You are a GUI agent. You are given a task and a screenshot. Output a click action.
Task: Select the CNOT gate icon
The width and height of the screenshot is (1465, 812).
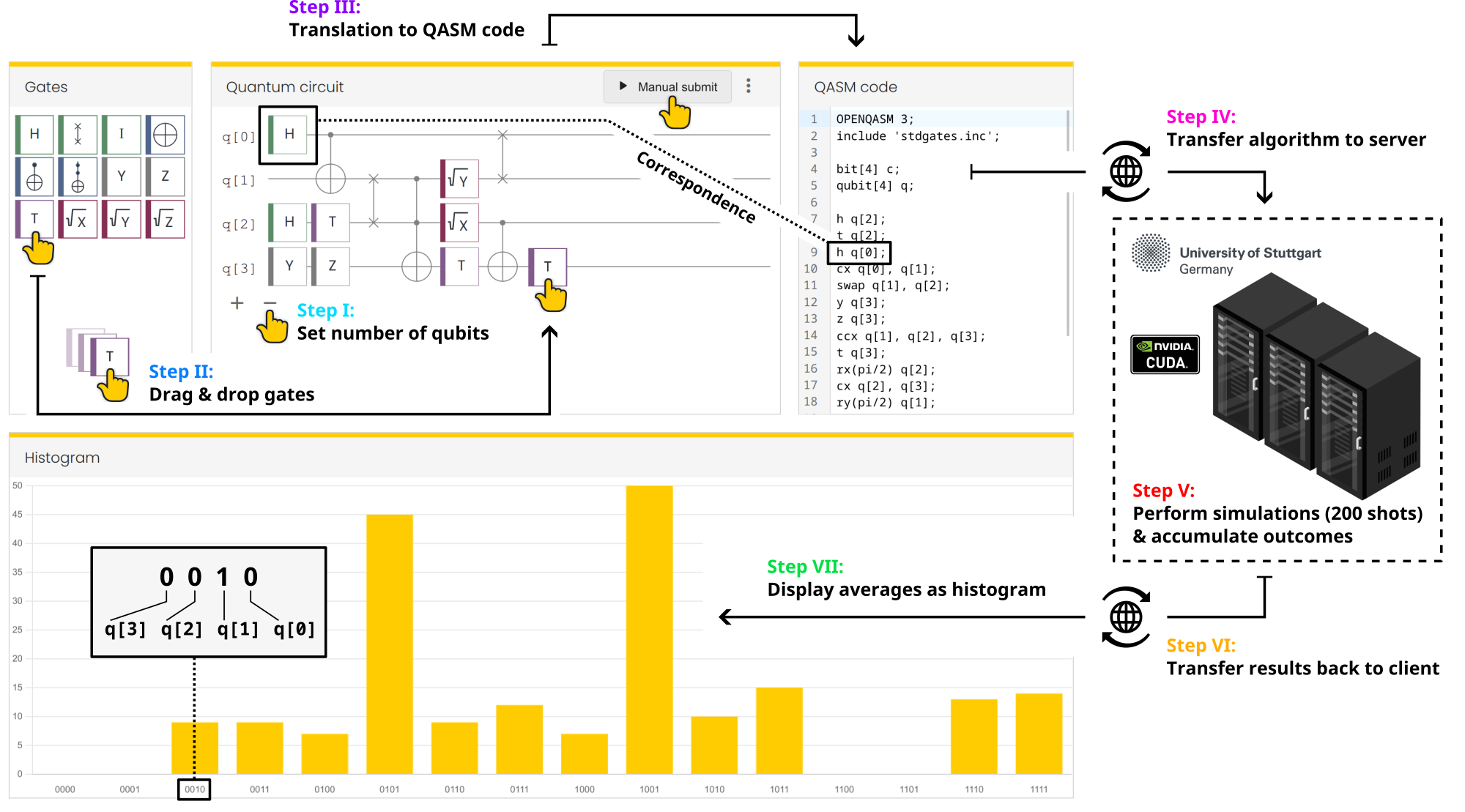click(34, 176)
